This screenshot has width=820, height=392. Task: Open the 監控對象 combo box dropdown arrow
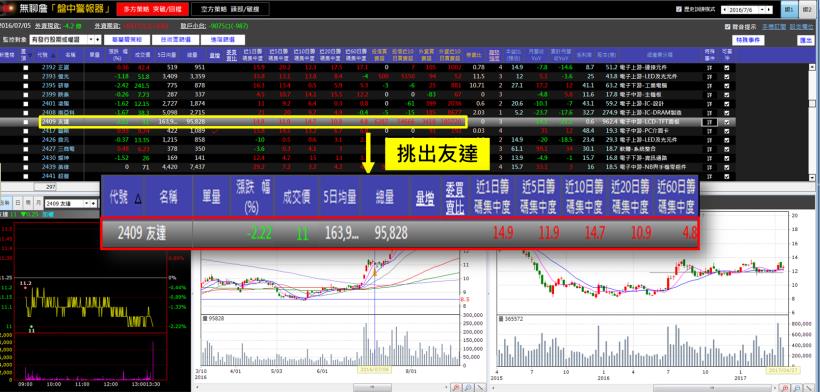(91, 39)
